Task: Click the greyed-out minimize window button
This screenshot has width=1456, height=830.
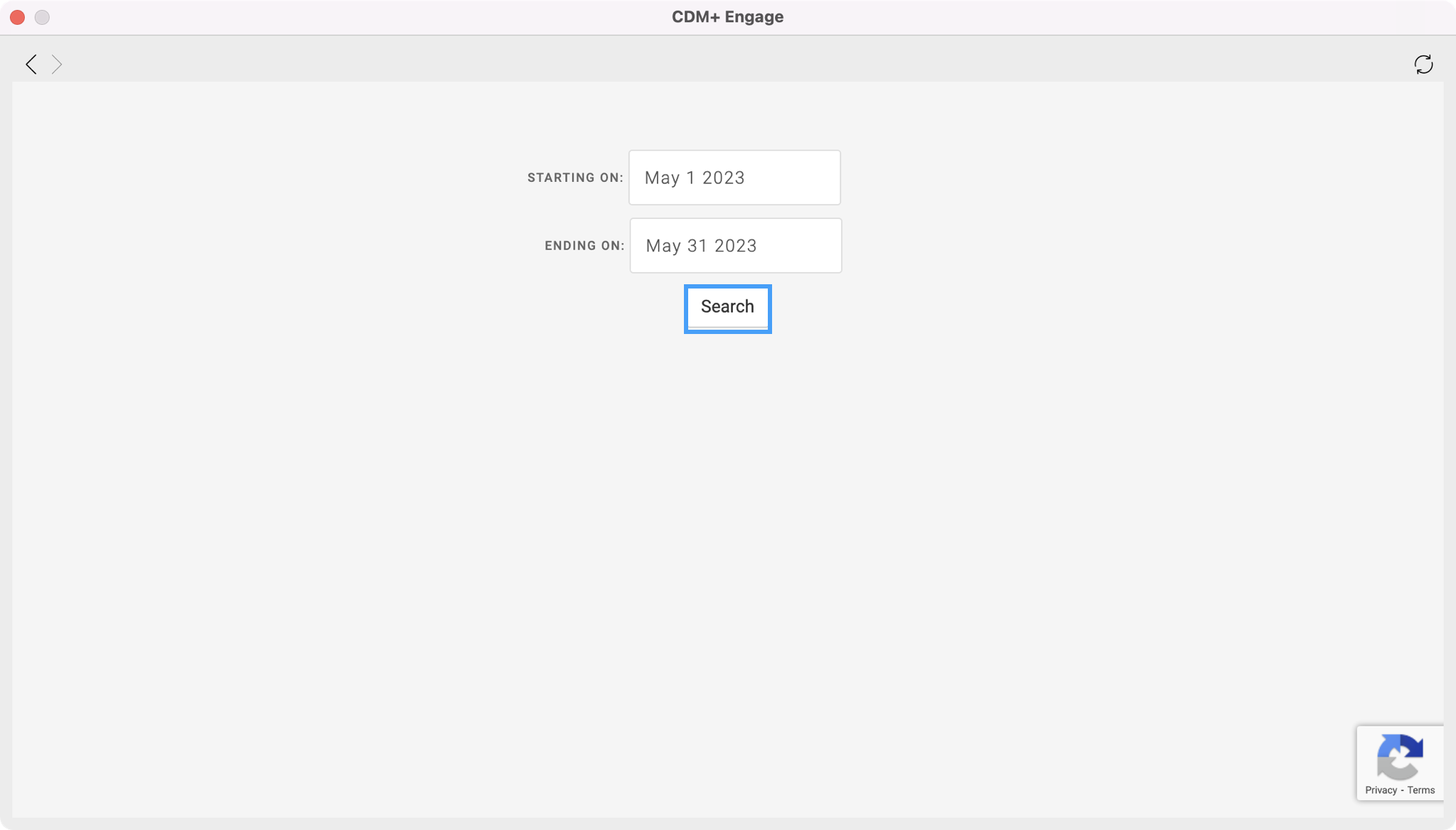Action: [42, 17]
